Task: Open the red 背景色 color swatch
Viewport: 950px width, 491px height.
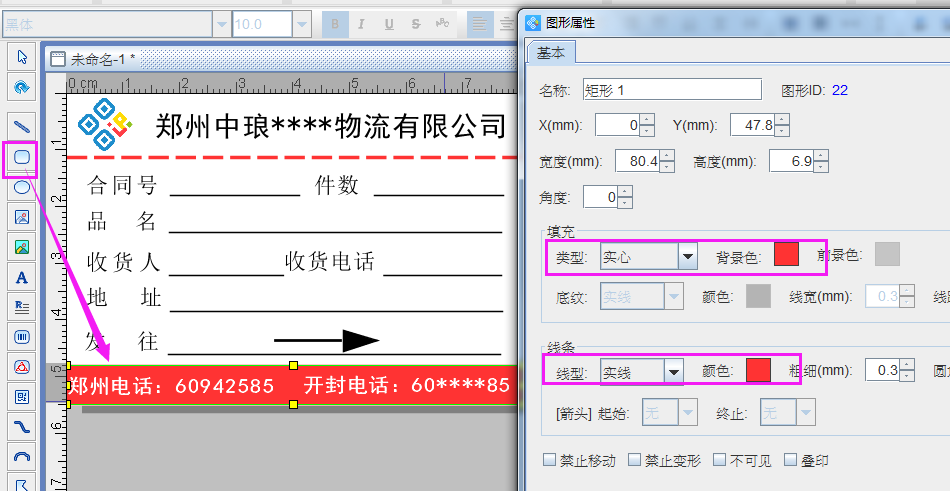Action: coord(786,255)
